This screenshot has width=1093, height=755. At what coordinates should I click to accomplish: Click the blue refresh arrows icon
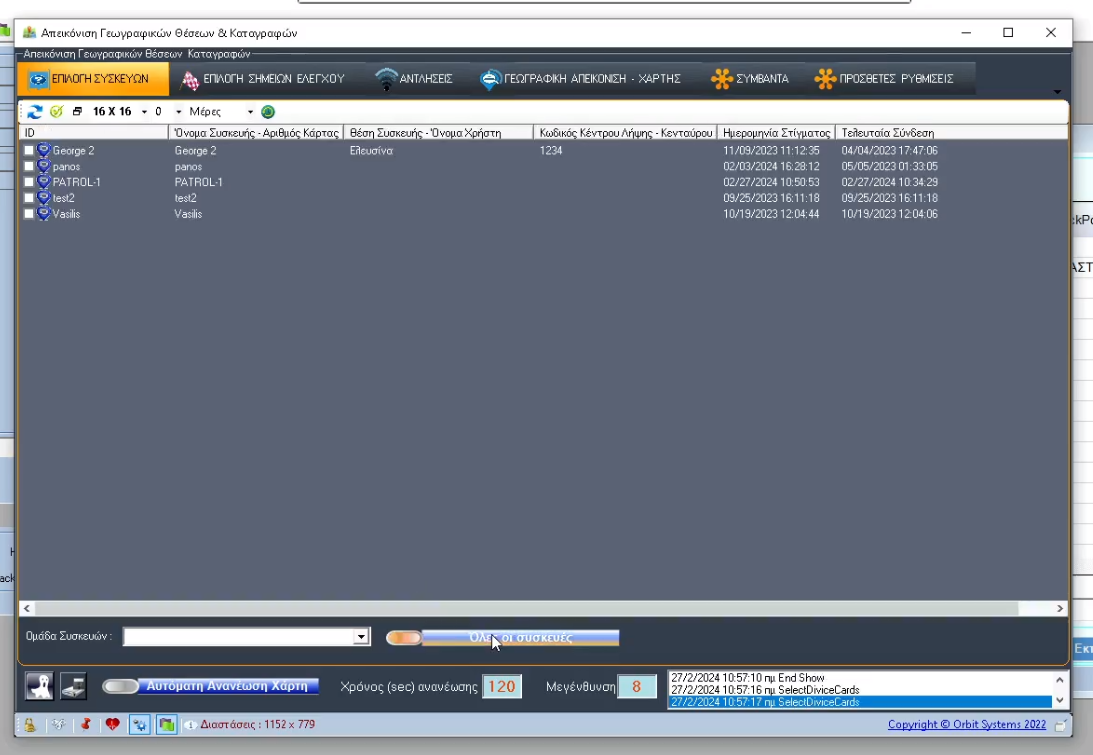35,112
